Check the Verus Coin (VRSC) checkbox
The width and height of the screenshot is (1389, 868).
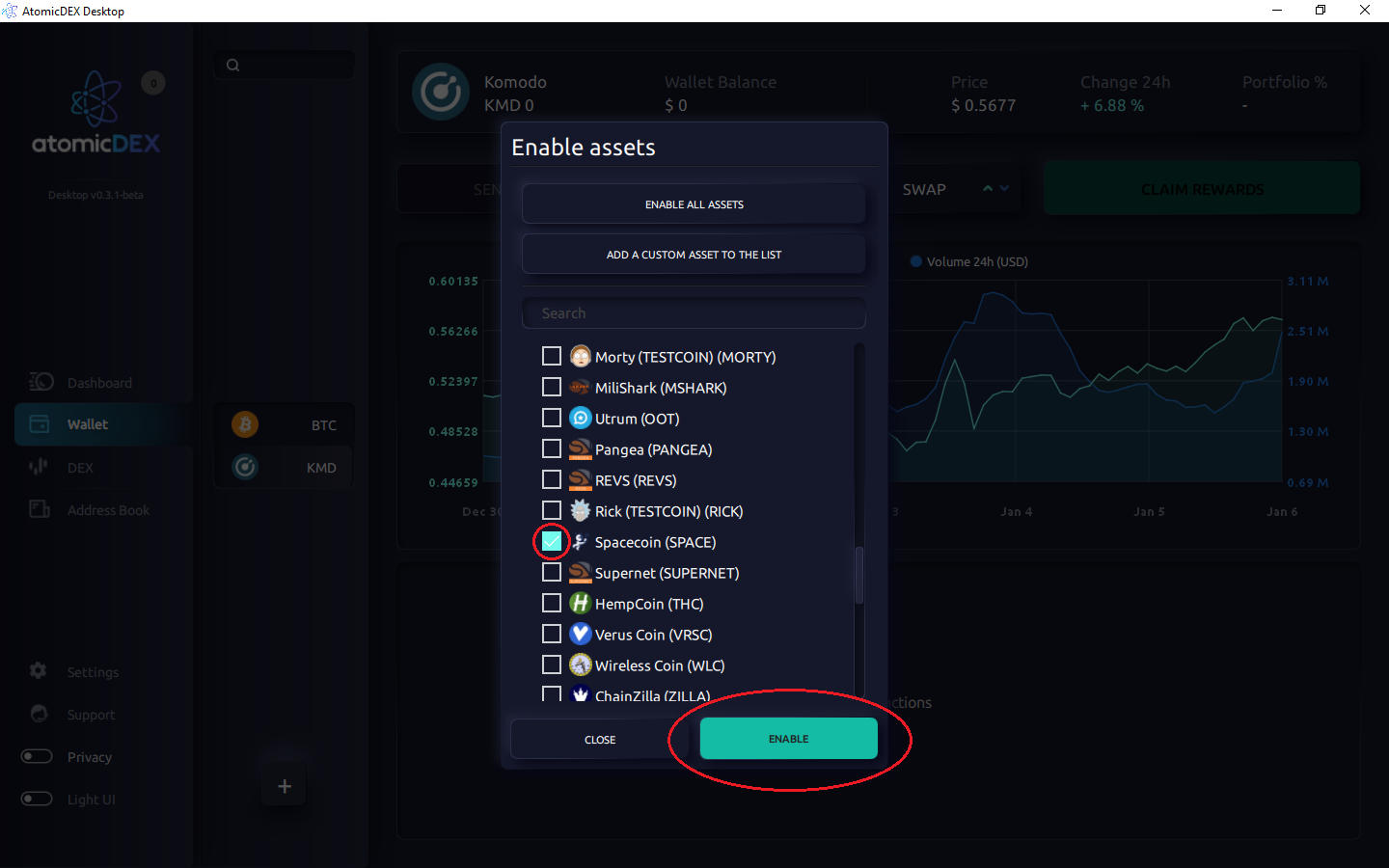tap(552, 635)
